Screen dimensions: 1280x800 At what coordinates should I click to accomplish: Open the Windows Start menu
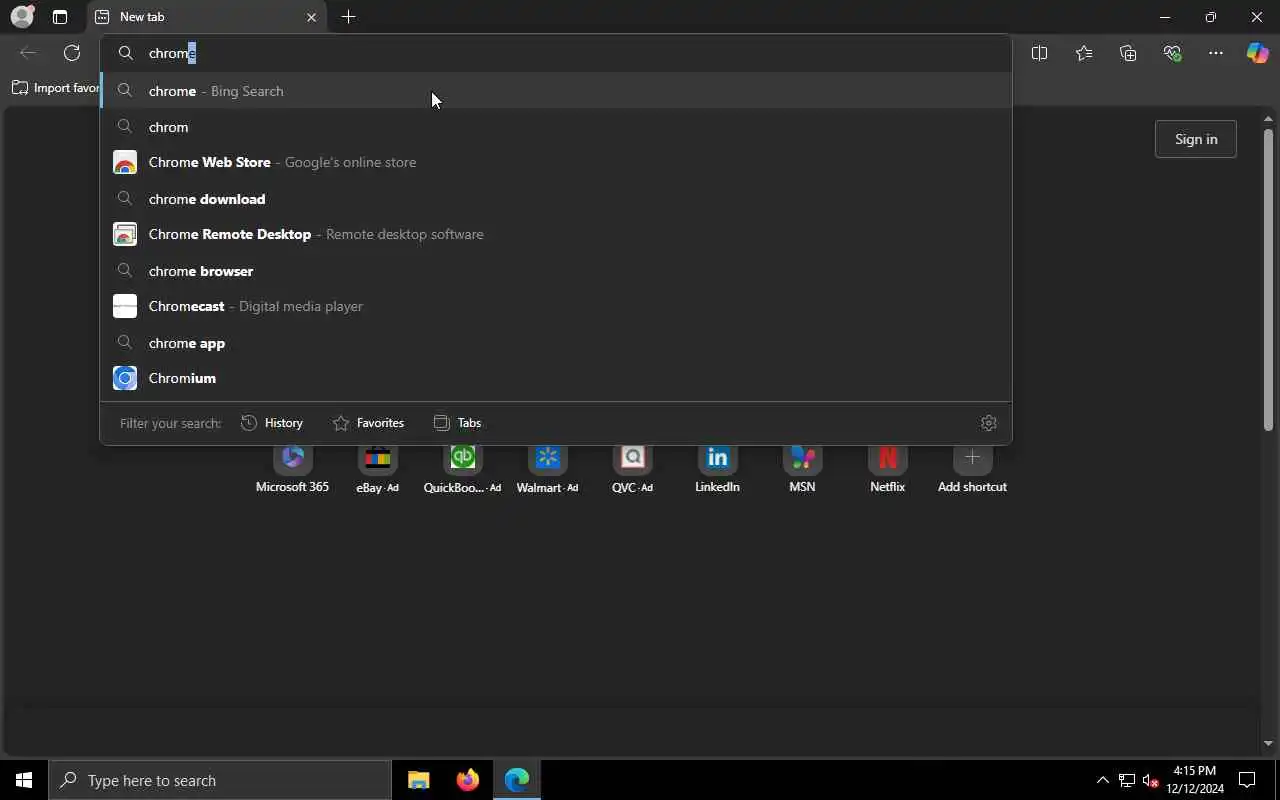click(24, 780)
